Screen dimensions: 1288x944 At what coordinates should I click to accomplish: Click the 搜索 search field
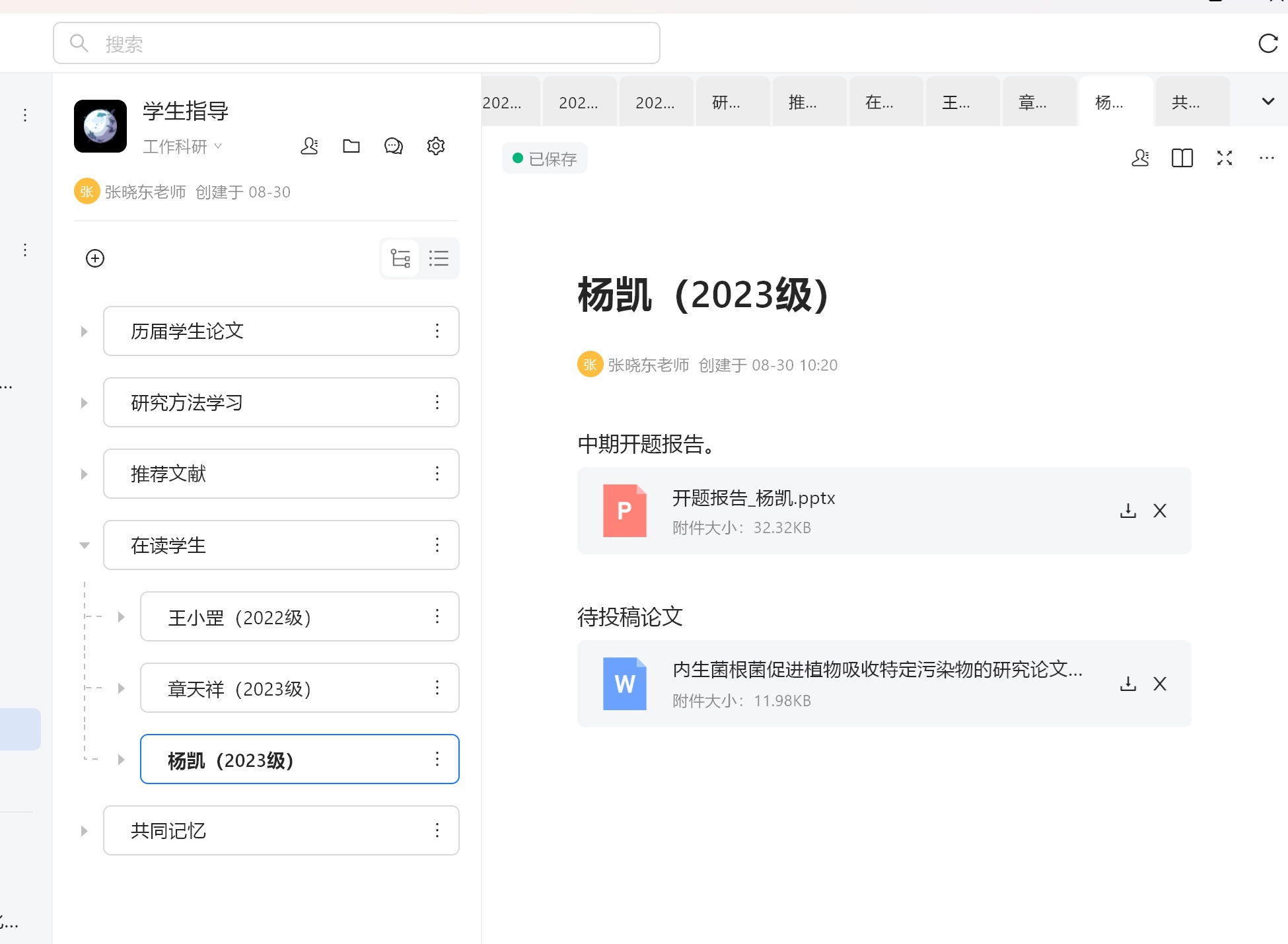357,44
